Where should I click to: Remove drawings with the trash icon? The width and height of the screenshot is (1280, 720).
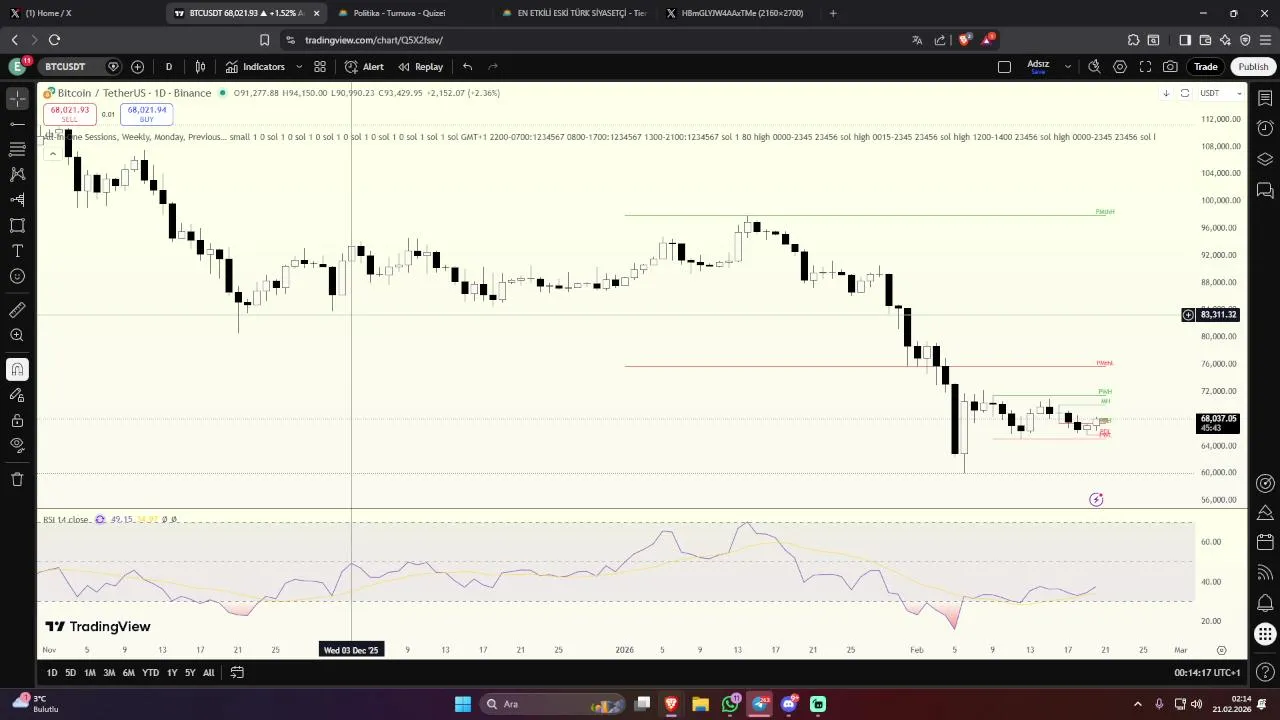(17, 479)
